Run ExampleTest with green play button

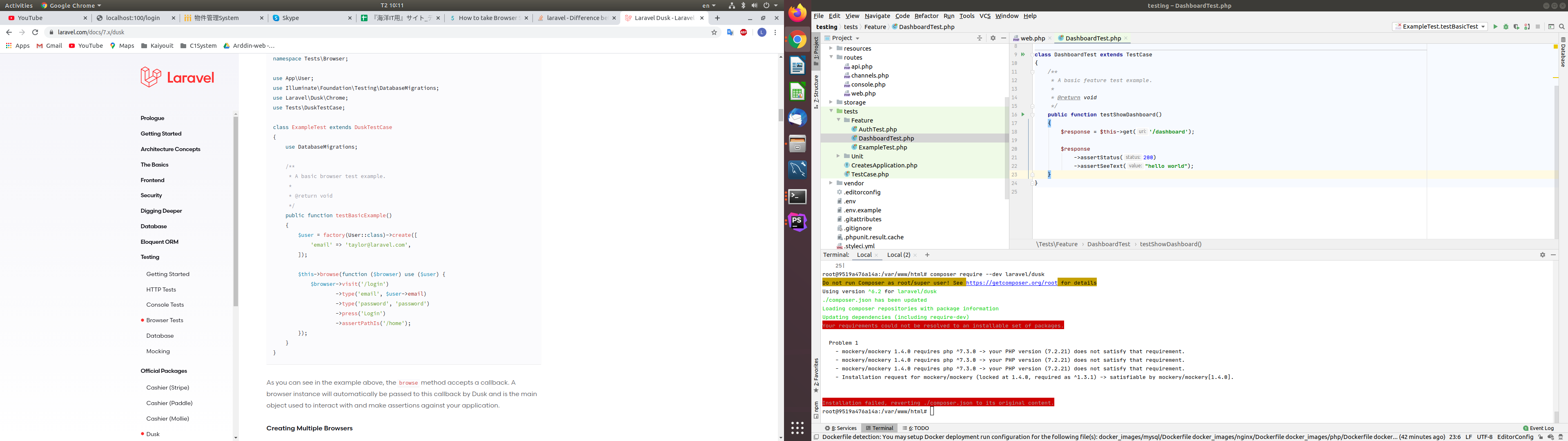pyautogui.click(x=1495, y=27)
